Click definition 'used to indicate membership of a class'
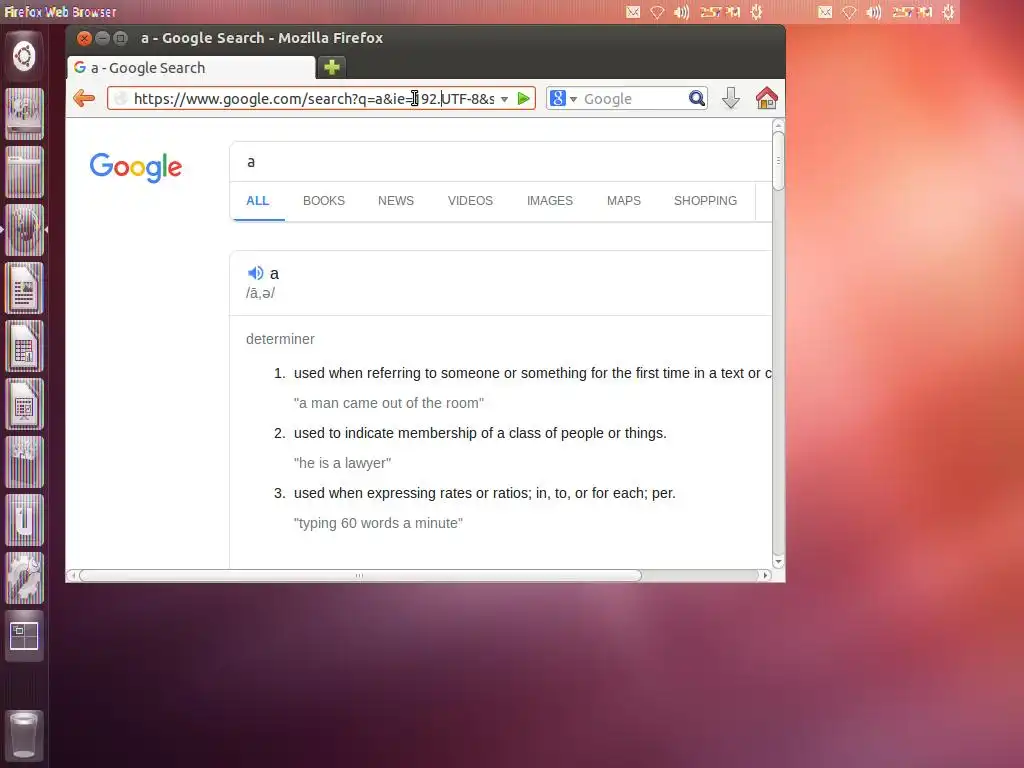 [480, 433]
